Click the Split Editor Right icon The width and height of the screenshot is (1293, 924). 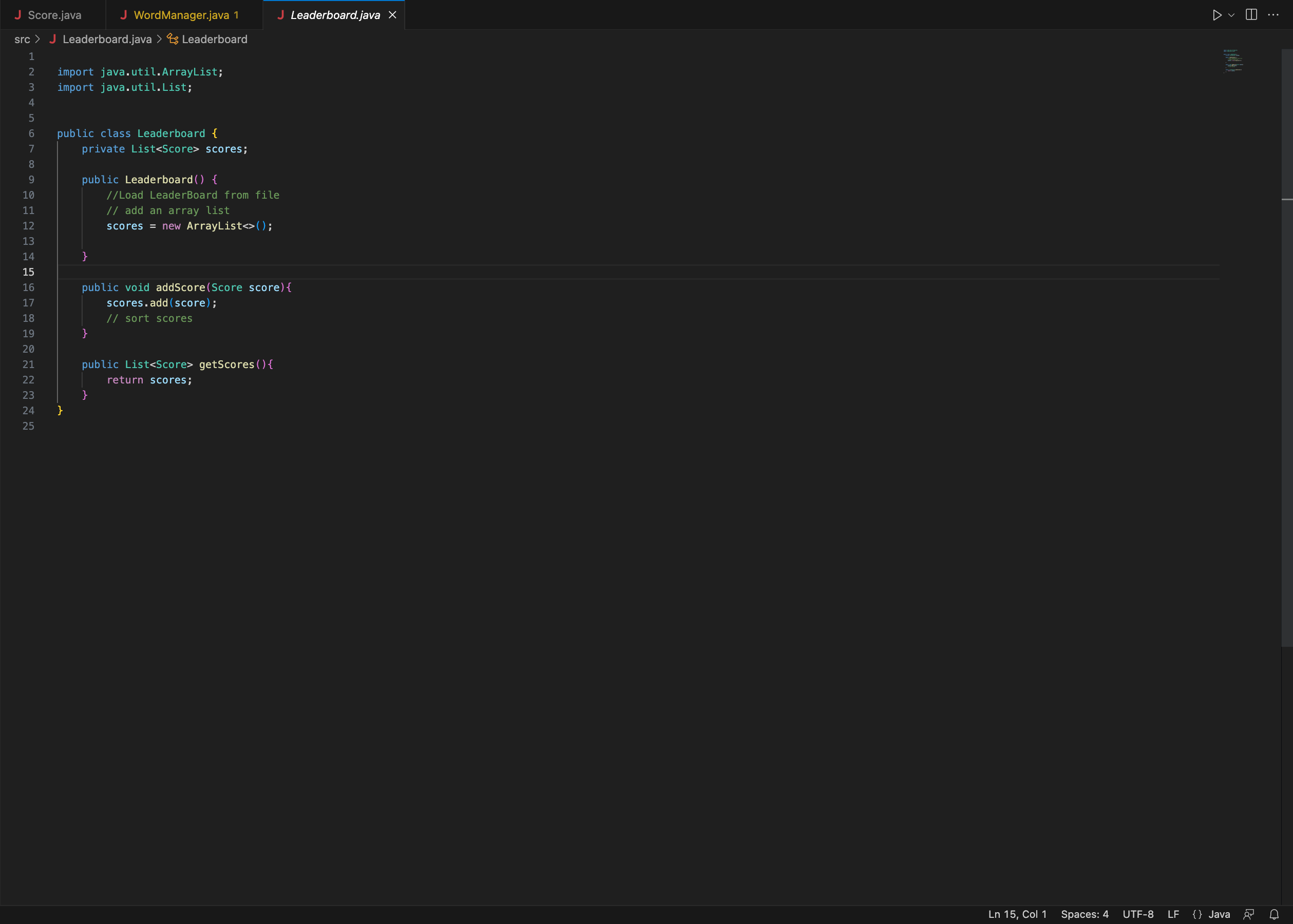click(1251, 15)
